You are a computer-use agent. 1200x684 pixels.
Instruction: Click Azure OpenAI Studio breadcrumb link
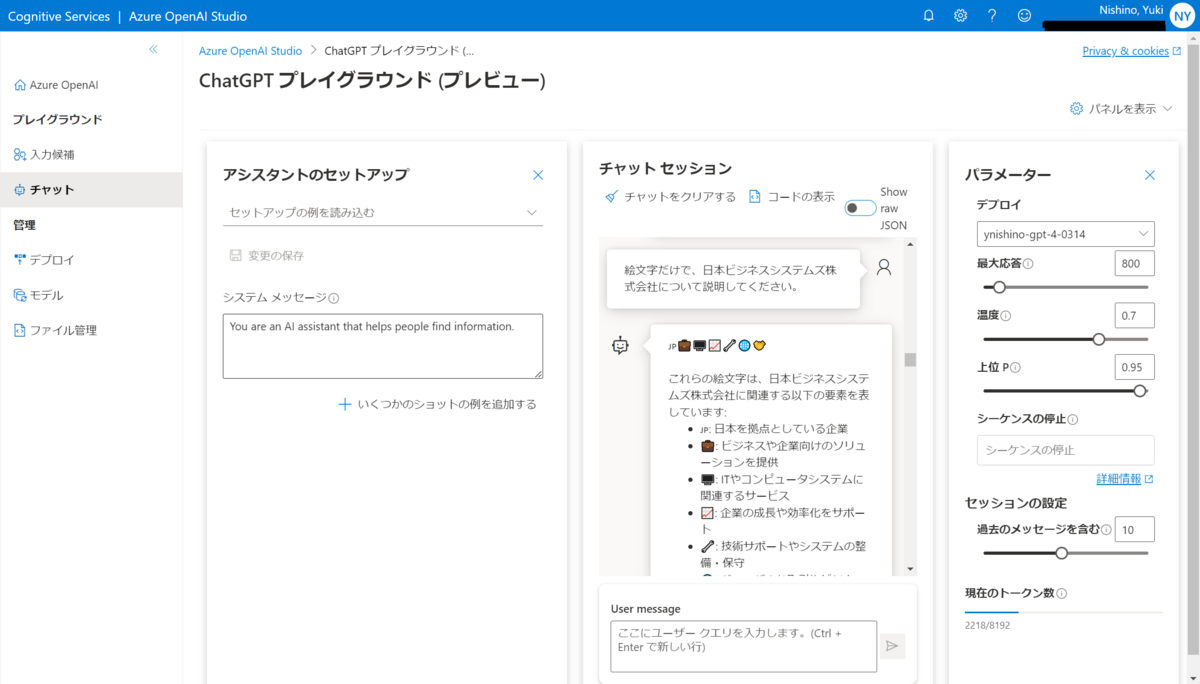pos(250,51)
